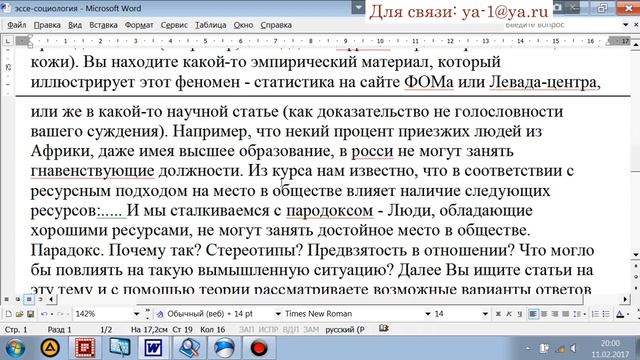Image resolution: width=640 pixels, height=360 pixels.
Task: Toggle underline formatting
Action: click(x=519, y=314)
